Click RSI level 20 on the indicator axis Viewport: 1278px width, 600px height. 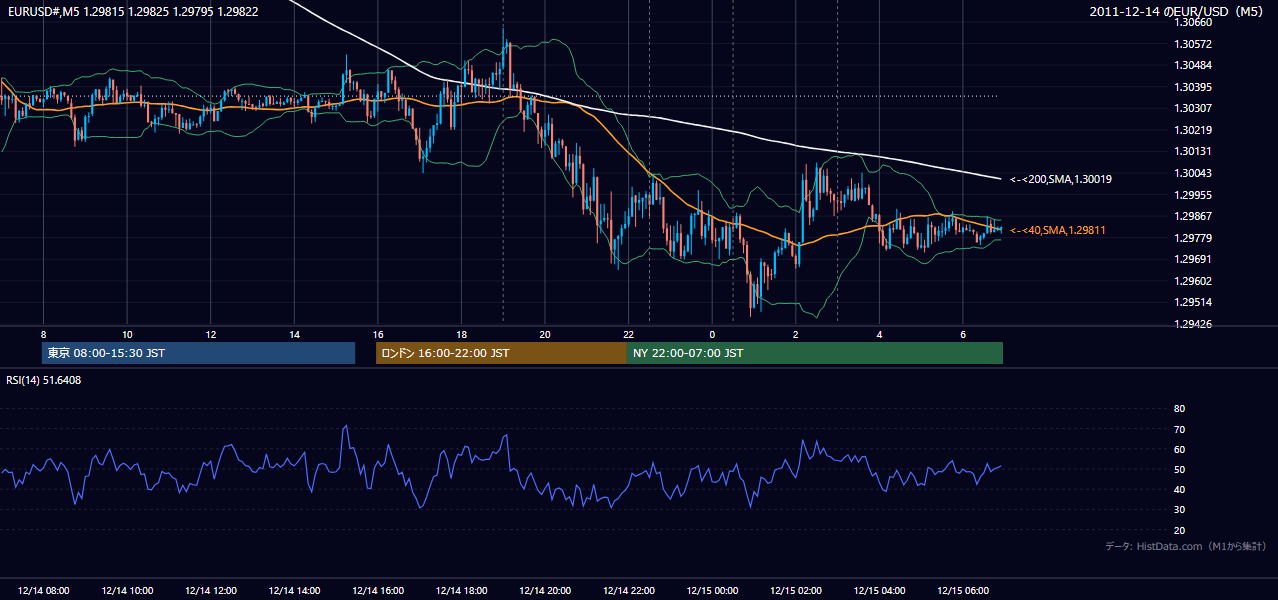coord(1179,531)
